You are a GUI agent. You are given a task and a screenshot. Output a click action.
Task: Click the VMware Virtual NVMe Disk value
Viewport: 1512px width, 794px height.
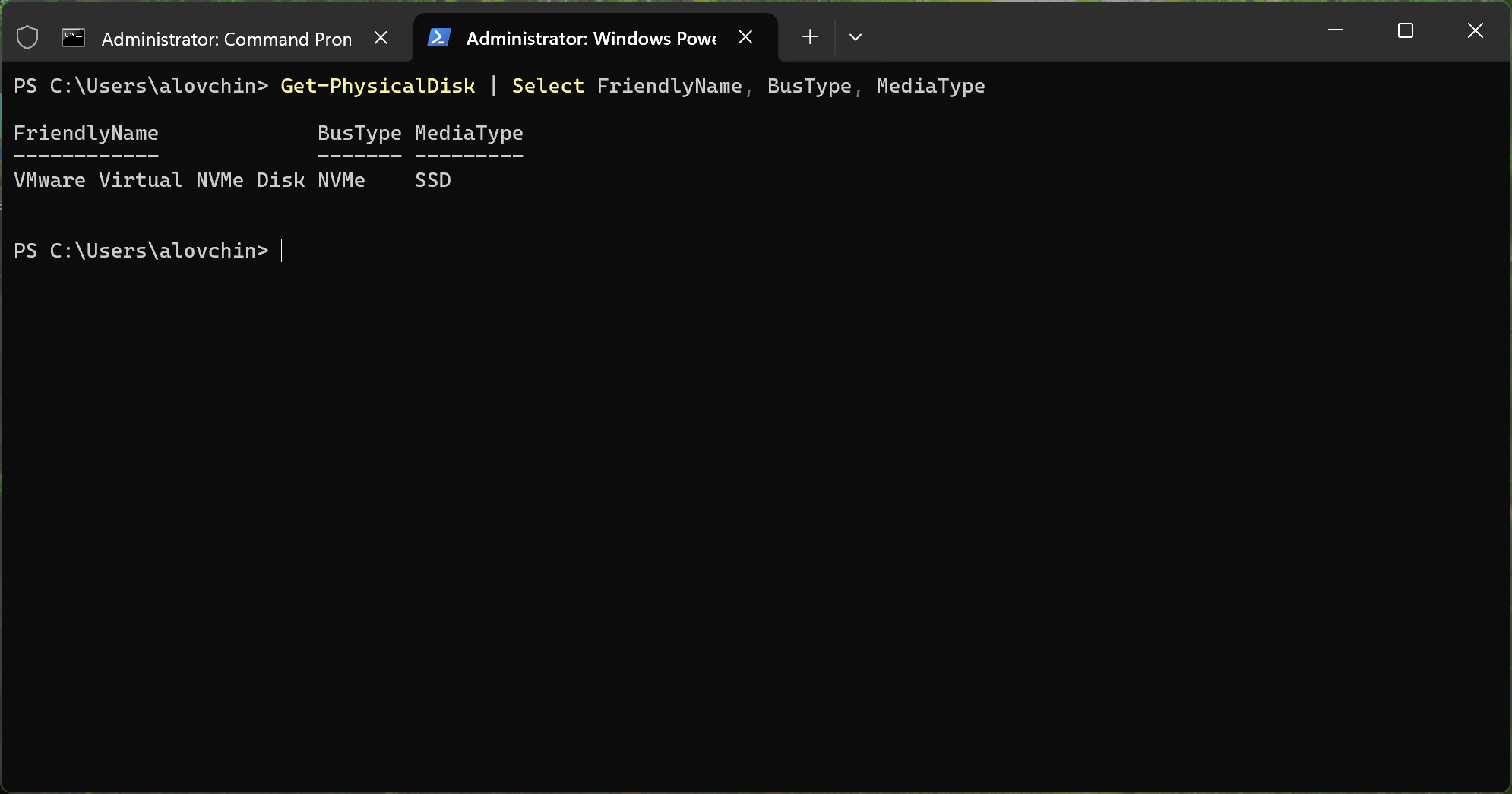pos(159,180)
